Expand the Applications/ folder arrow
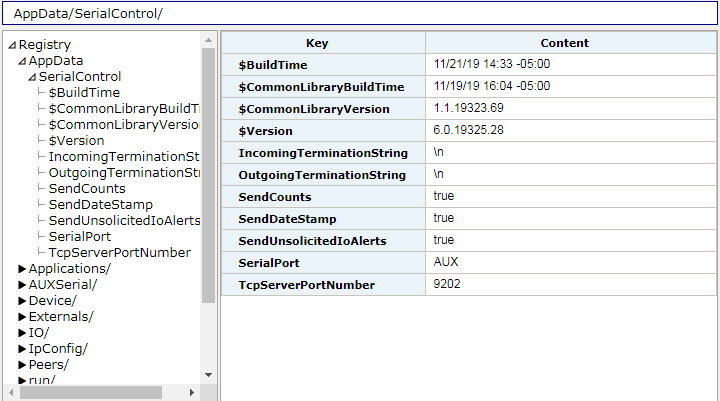 click(x=22, y=269)
